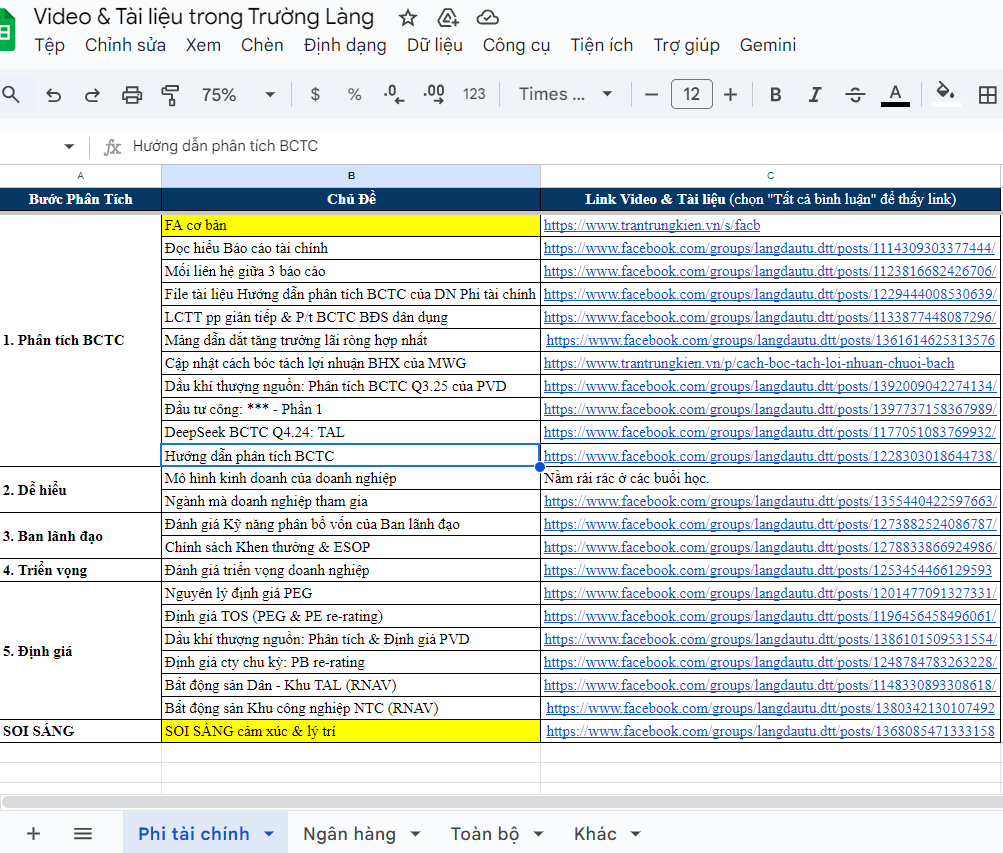Image resolution: width=1003 pixels, height=853 pixels.
Task: Decrease font size with minus
Action: pyautogui.click(x=651, y=95)
